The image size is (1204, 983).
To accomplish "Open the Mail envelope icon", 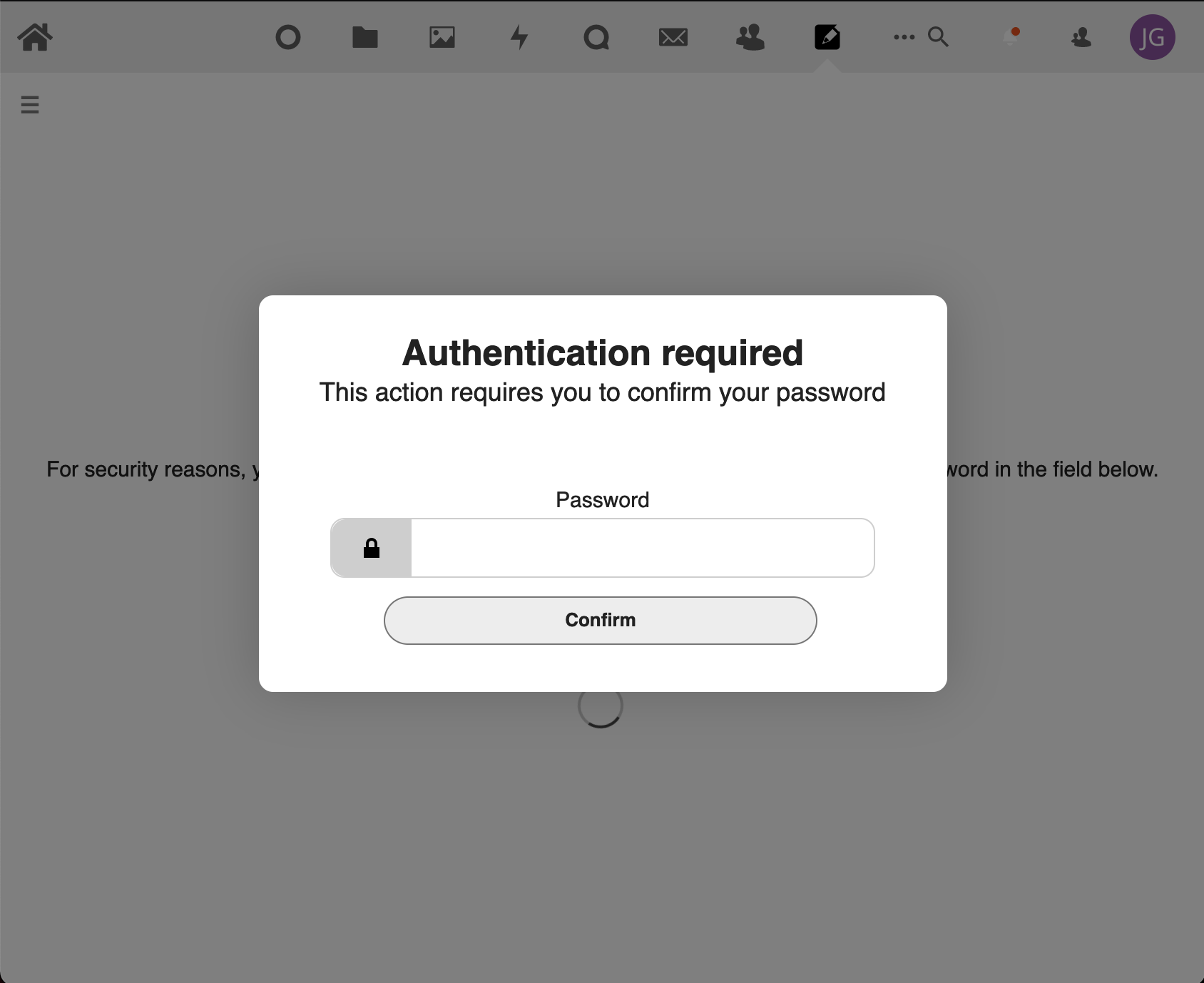I will pos(673,37).
